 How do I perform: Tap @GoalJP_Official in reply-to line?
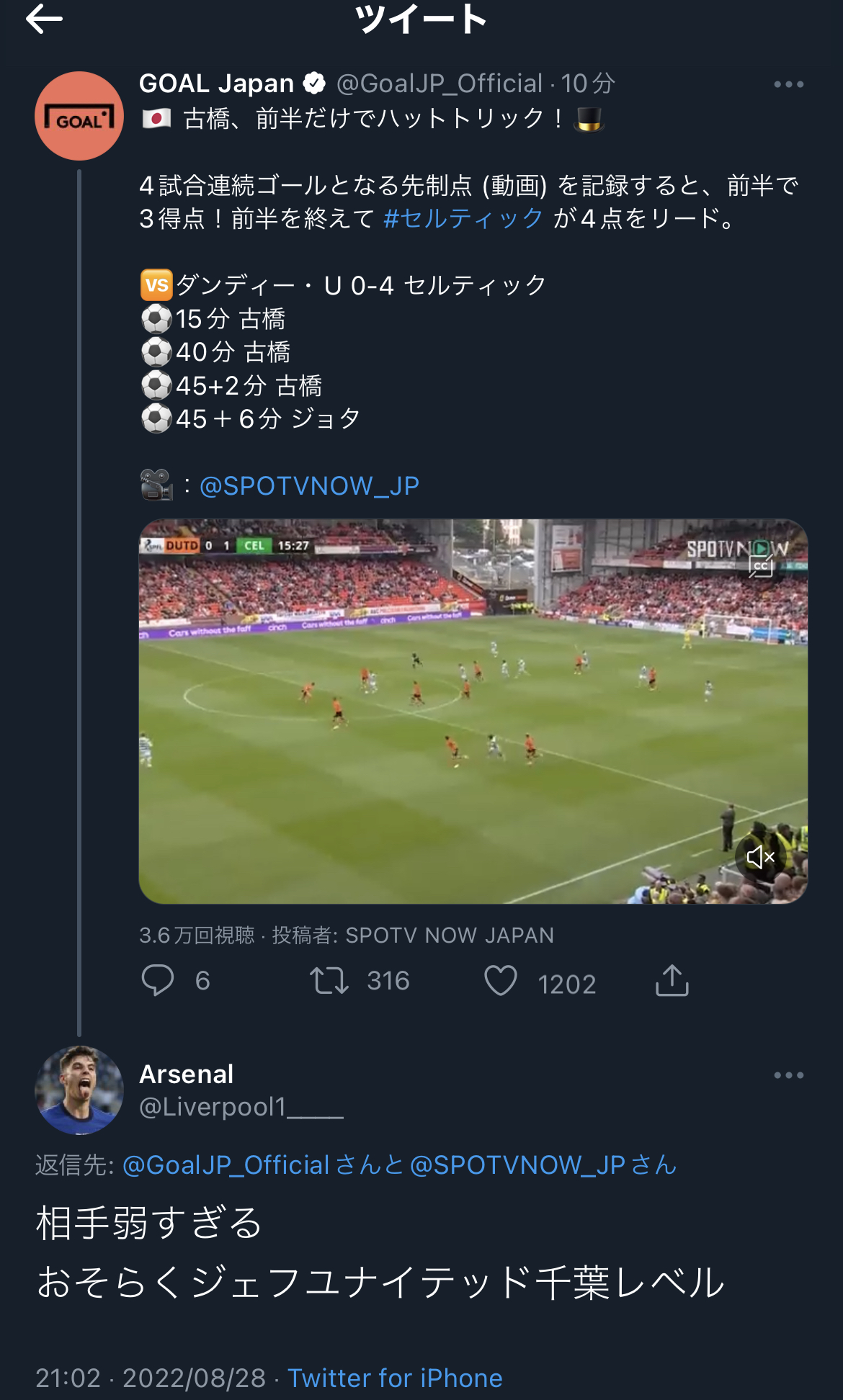[226, 1165]
